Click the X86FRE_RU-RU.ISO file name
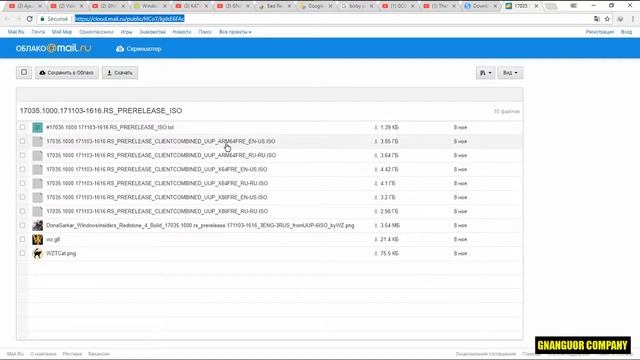640x360 pixels. (157, 211)
